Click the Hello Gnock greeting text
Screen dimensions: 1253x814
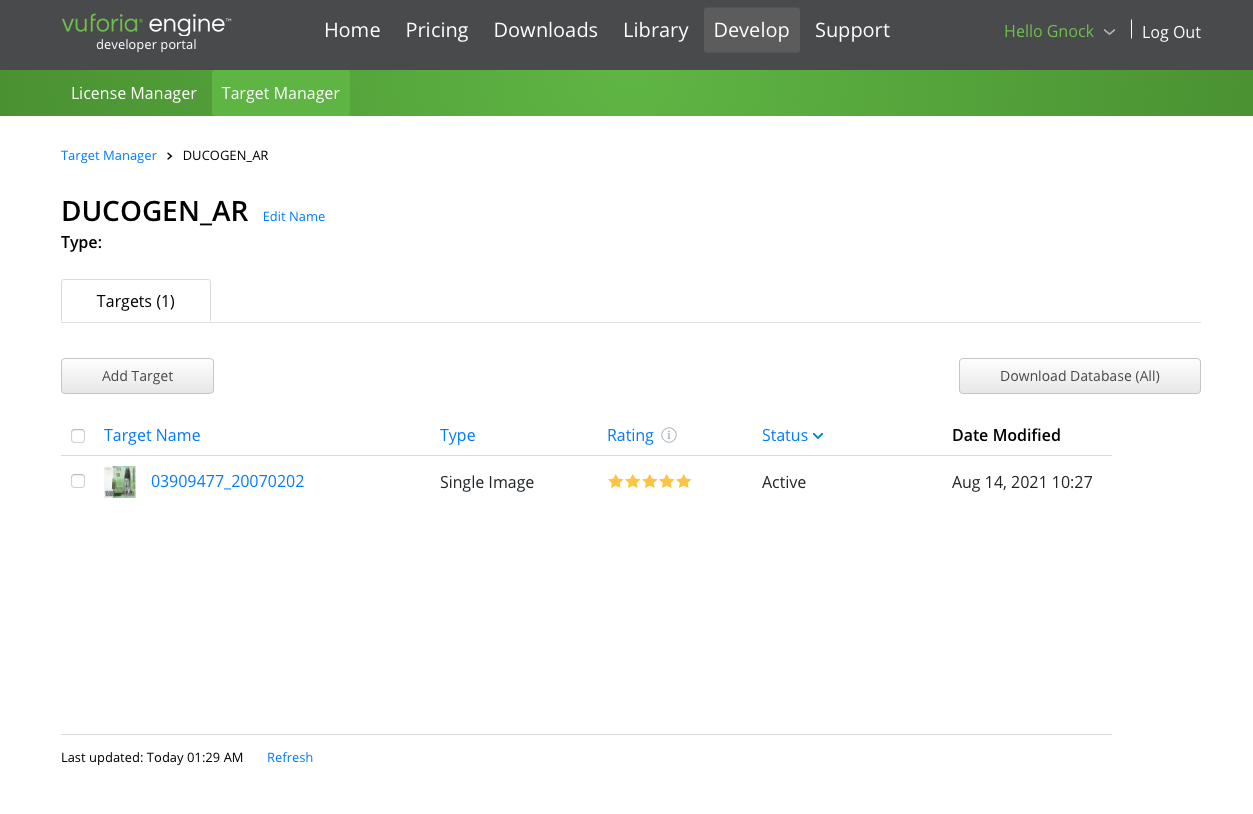pos(1049,31)
